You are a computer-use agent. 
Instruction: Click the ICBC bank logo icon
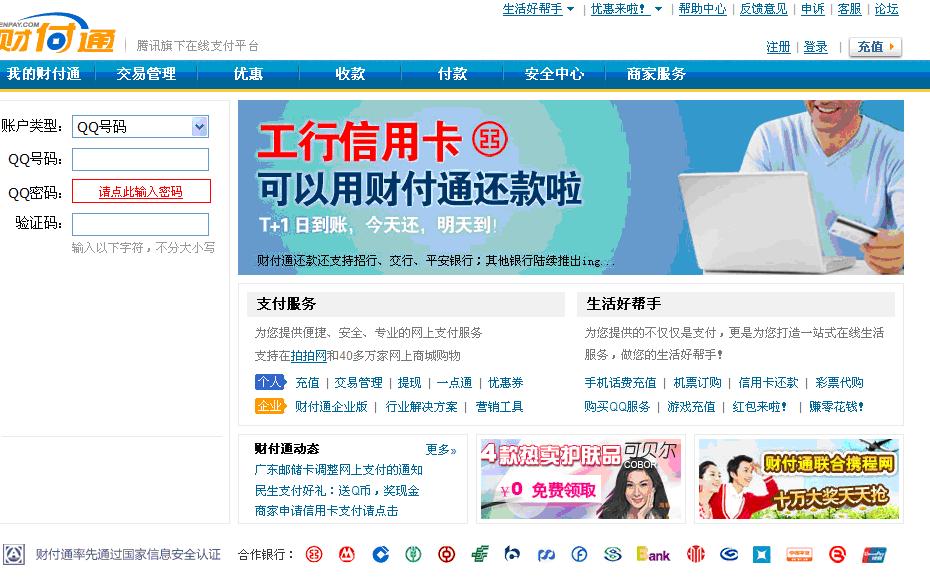[314, 554]
